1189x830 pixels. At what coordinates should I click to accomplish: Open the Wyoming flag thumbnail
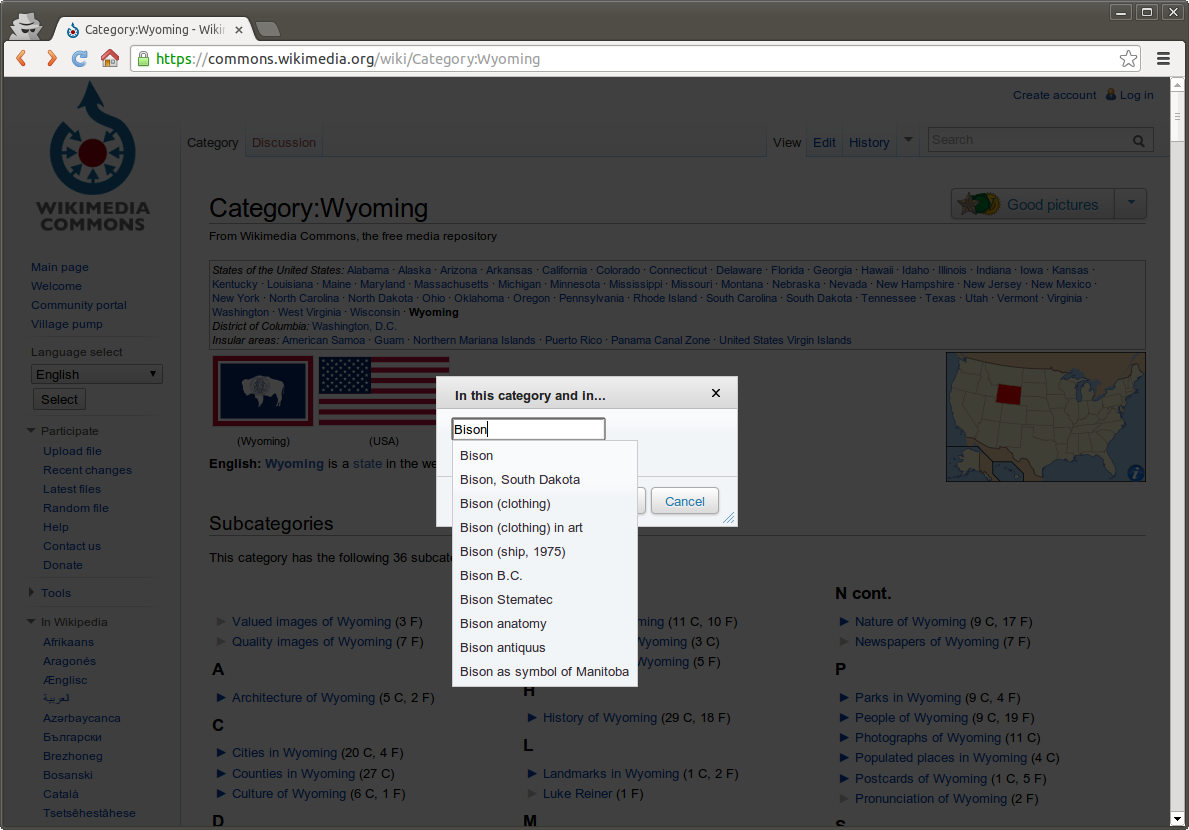coord(263,391)
